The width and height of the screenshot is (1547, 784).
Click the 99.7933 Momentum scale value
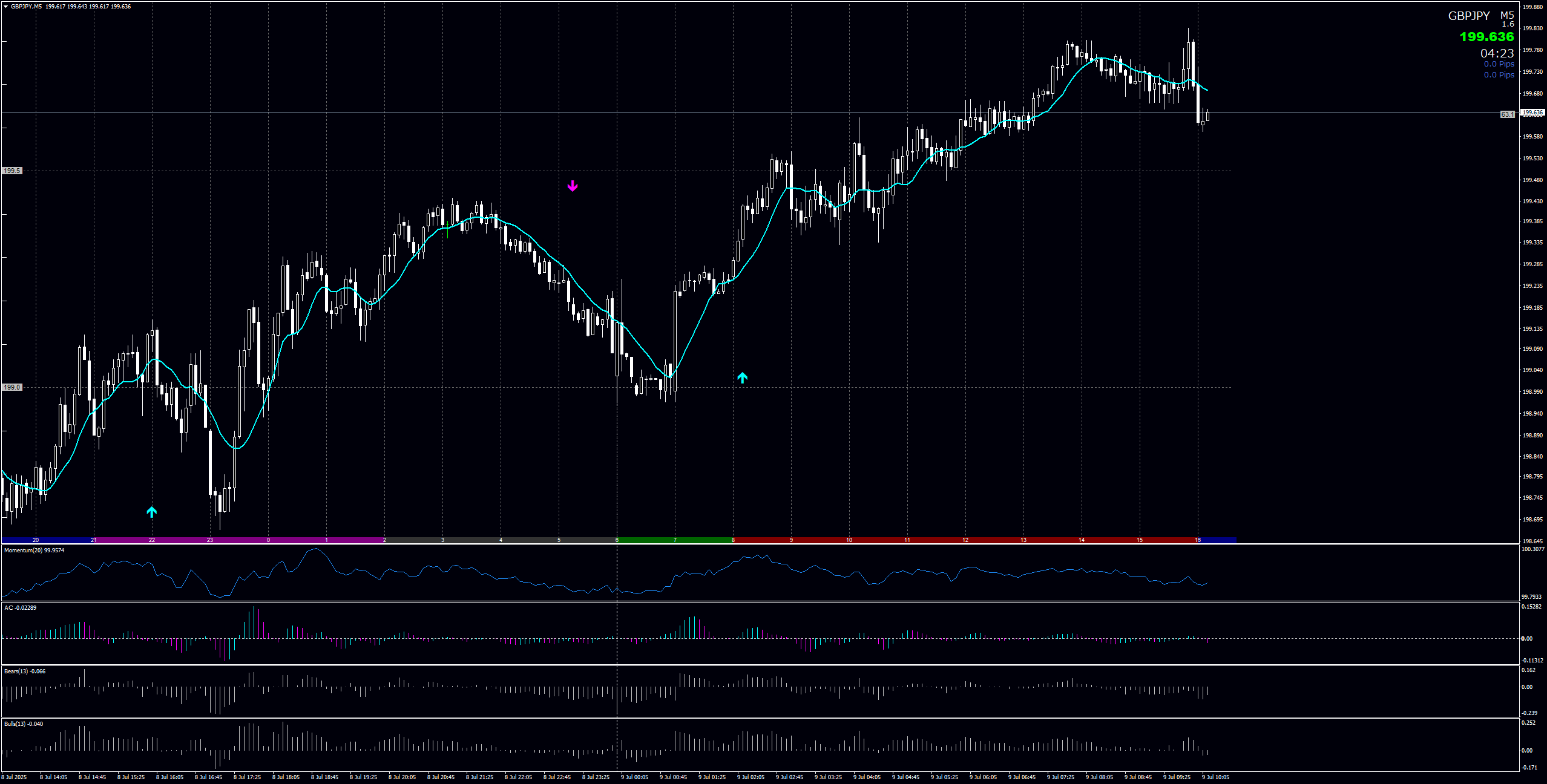pyautogui.click(x=1532, y=597)
